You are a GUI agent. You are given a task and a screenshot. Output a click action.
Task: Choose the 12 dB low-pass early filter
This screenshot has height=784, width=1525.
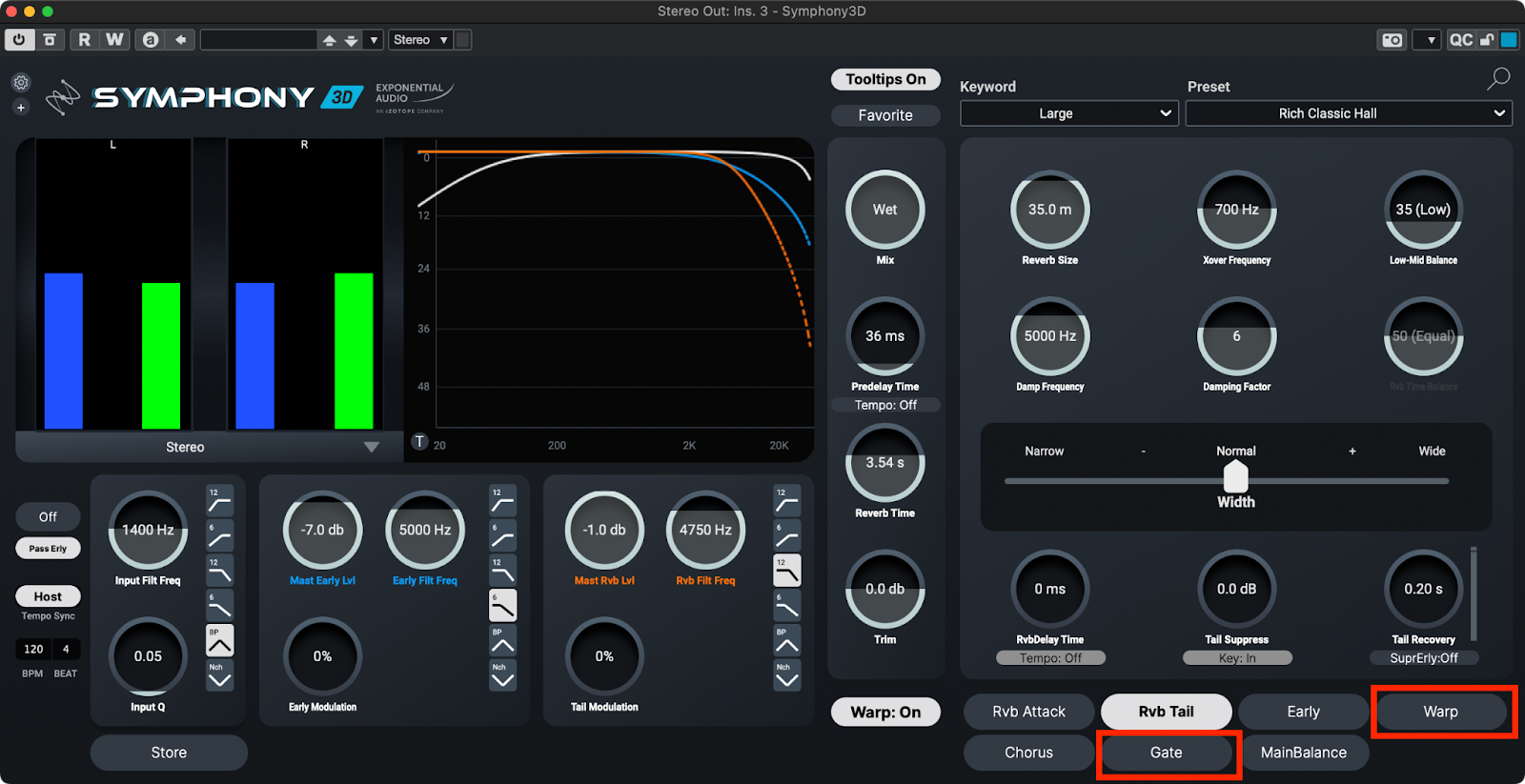click(x=502, y=571)
